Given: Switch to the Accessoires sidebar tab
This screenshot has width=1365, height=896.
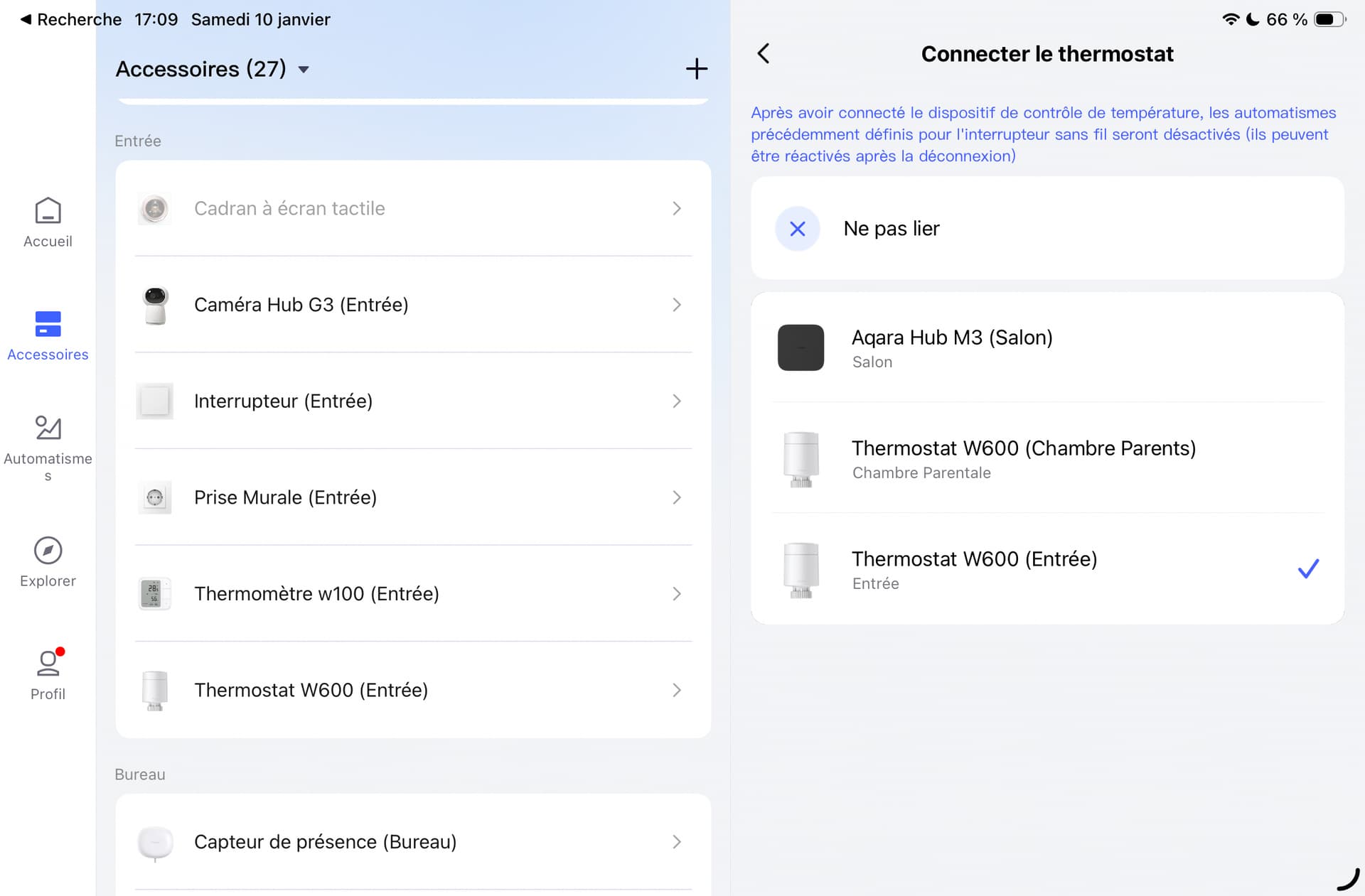Looking at the screenshot, I should tap(48, 334).
